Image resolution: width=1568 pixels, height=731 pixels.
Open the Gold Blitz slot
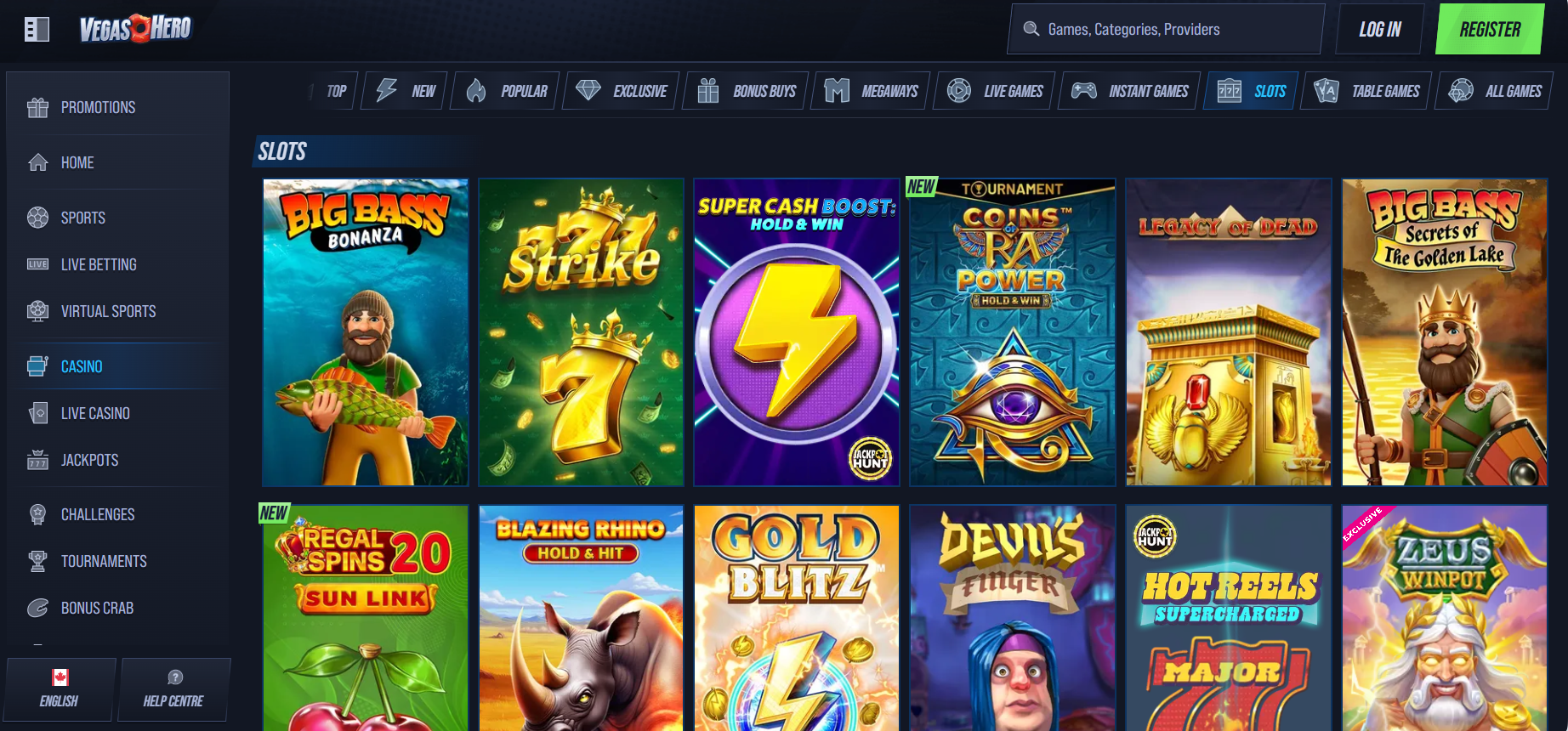[797, 618]
